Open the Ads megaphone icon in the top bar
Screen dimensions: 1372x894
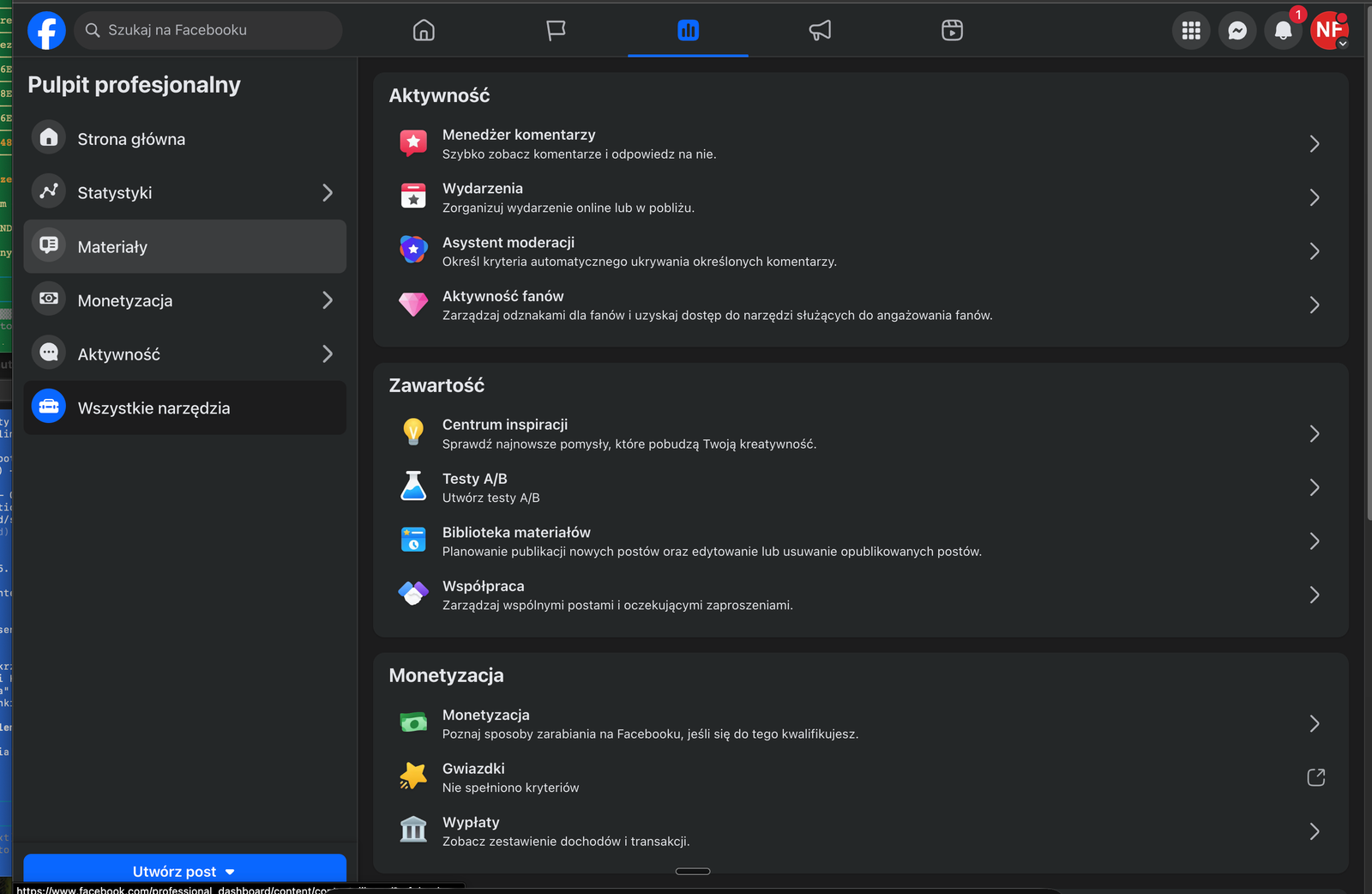point(820,31)
